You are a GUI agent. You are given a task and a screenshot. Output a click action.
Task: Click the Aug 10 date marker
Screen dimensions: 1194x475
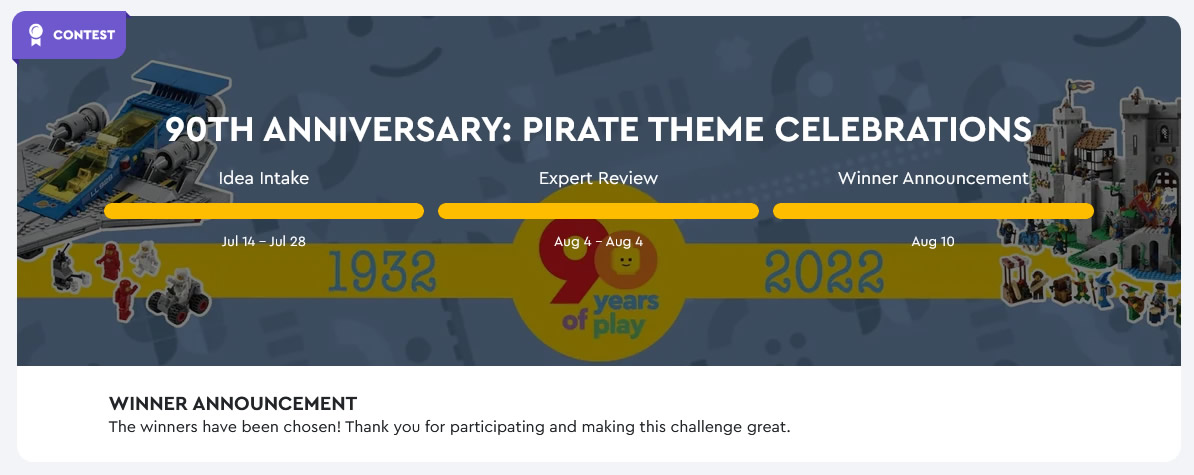pyautogui.click(x=933, y=242)
